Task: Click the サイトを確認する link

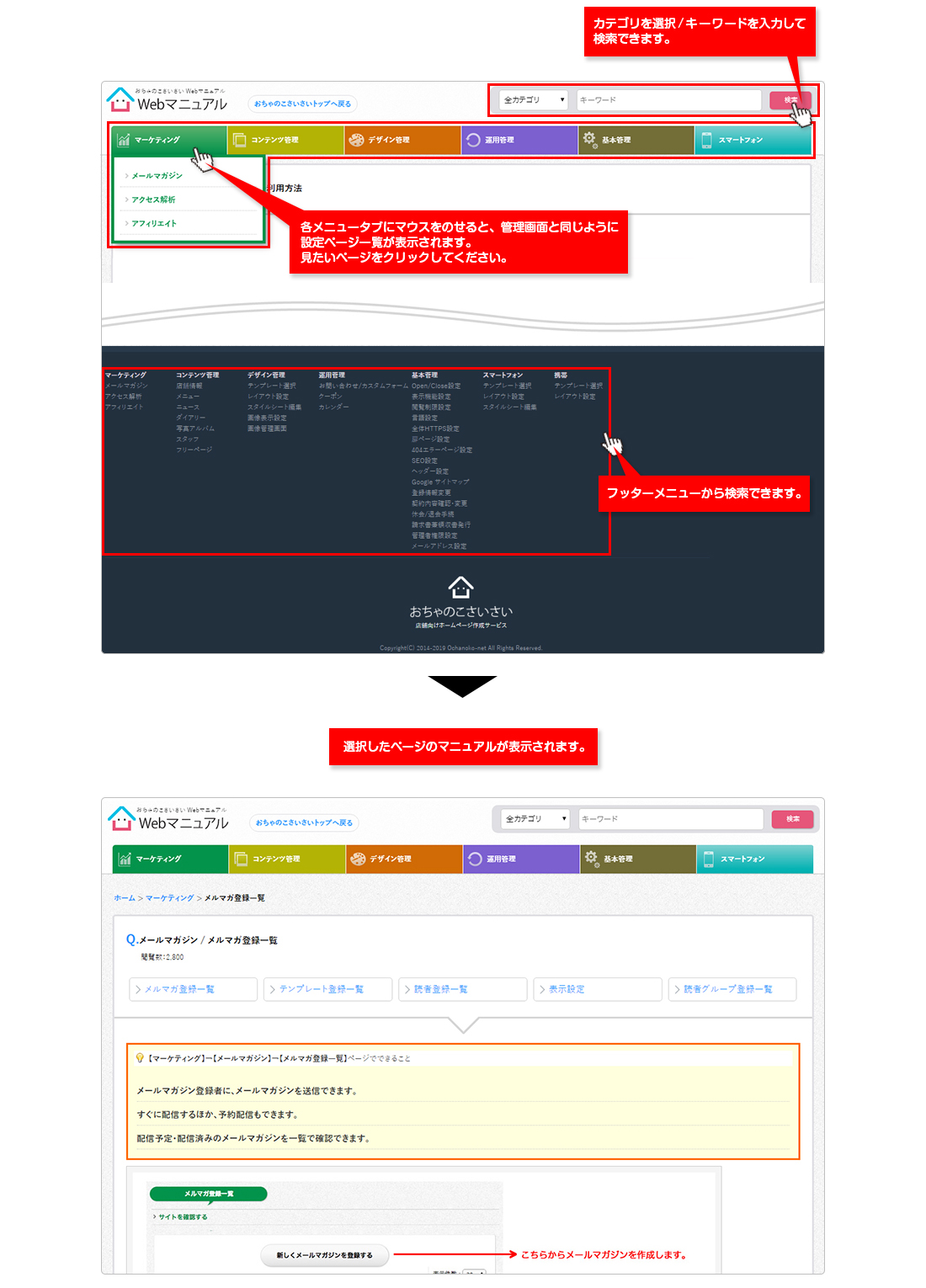Action: (183, 1217)
